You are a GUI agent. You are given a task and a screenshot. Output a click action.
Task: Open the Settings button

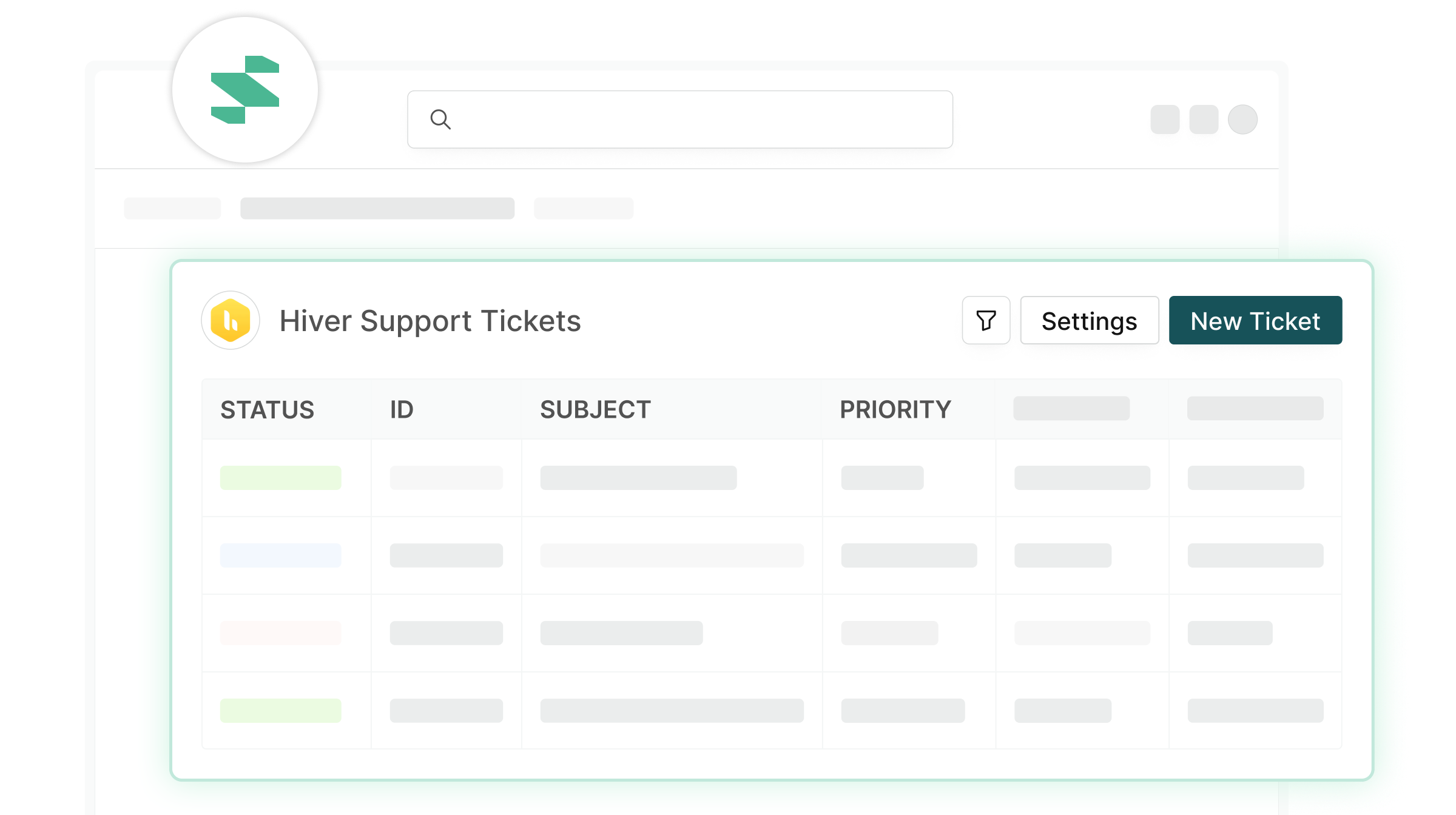[1090, 320]
